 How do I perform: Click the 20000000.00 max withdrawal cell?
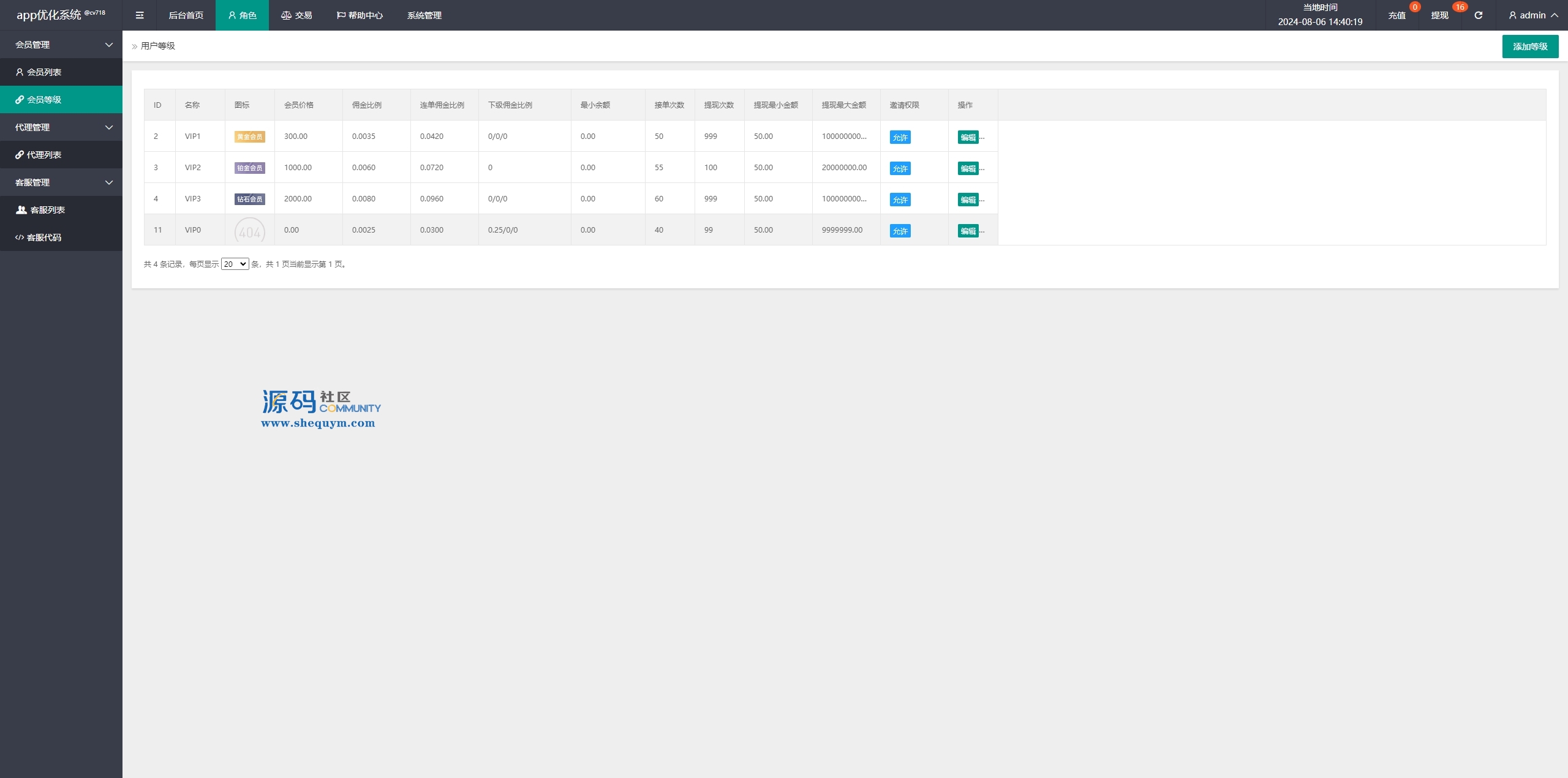tap(846, 167)
